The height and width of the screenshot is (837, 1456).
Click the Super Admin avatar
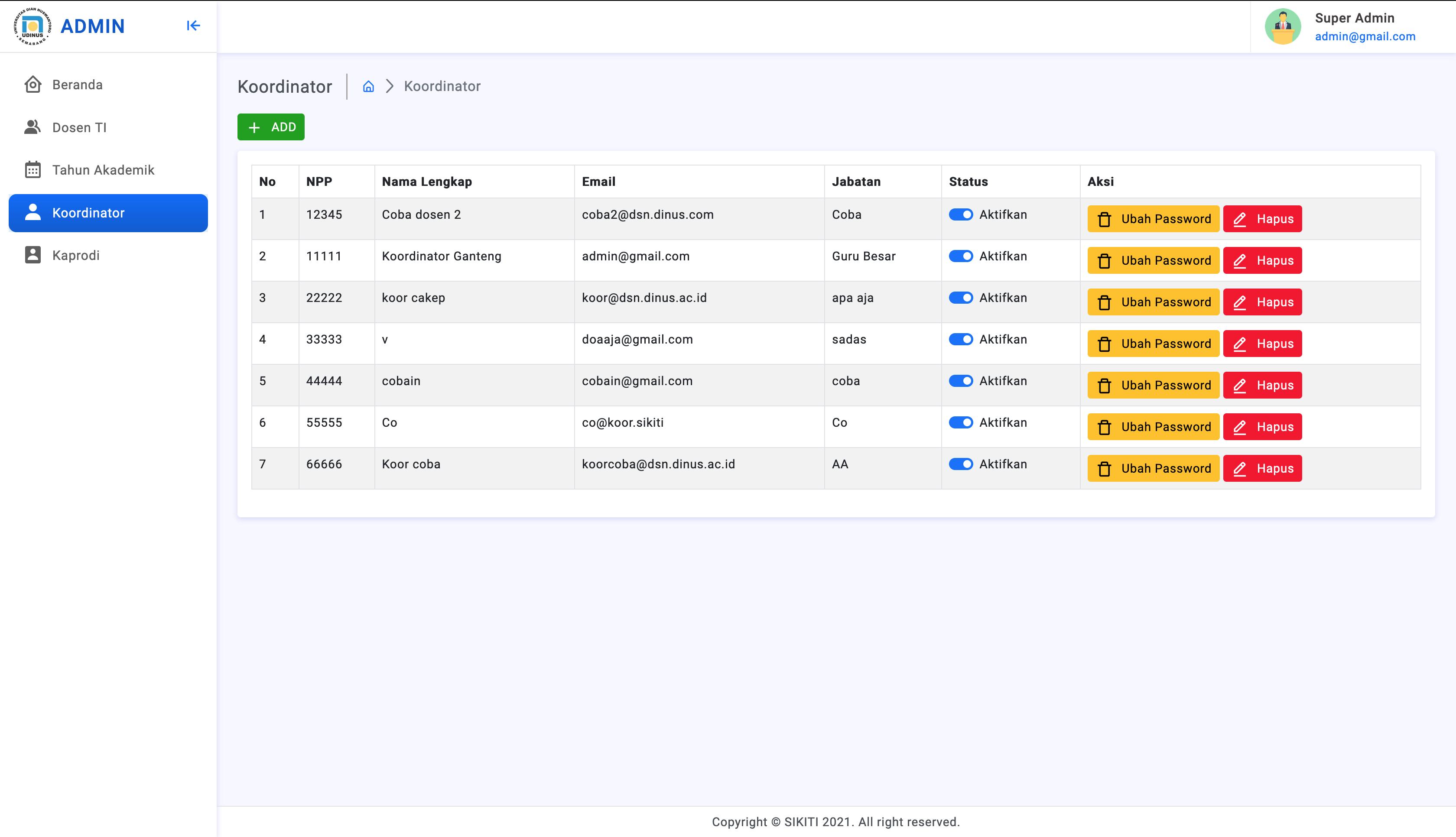(x=1282, y=26)
